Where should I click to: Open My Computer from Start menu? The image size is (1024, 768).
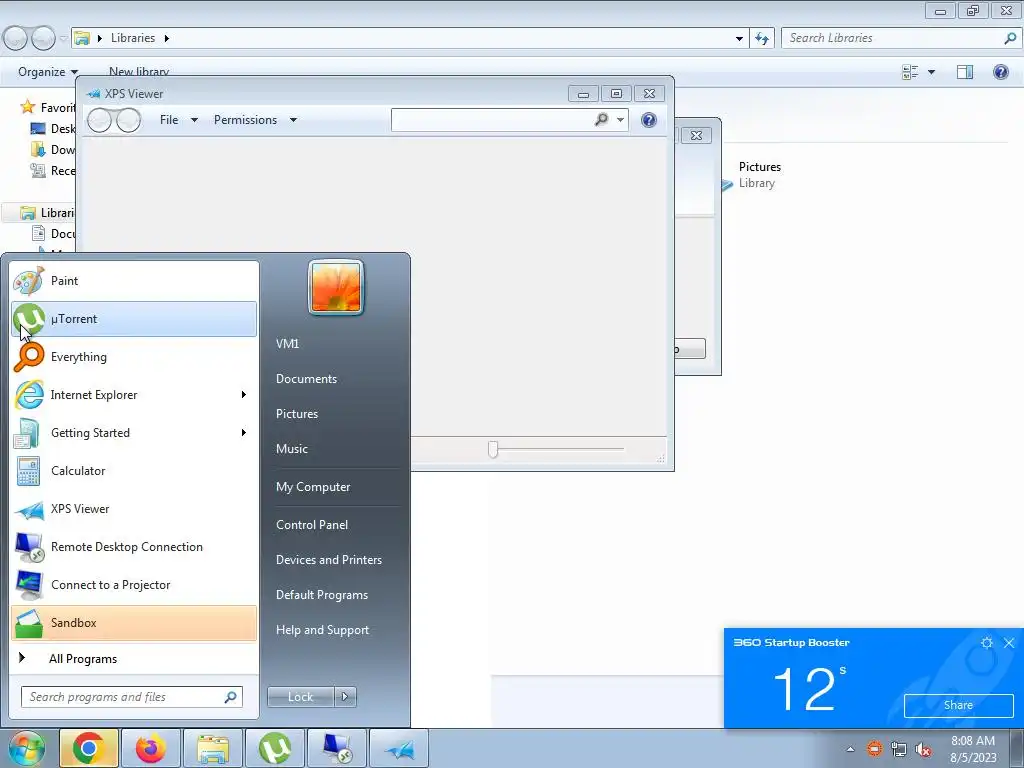(313, 487)
